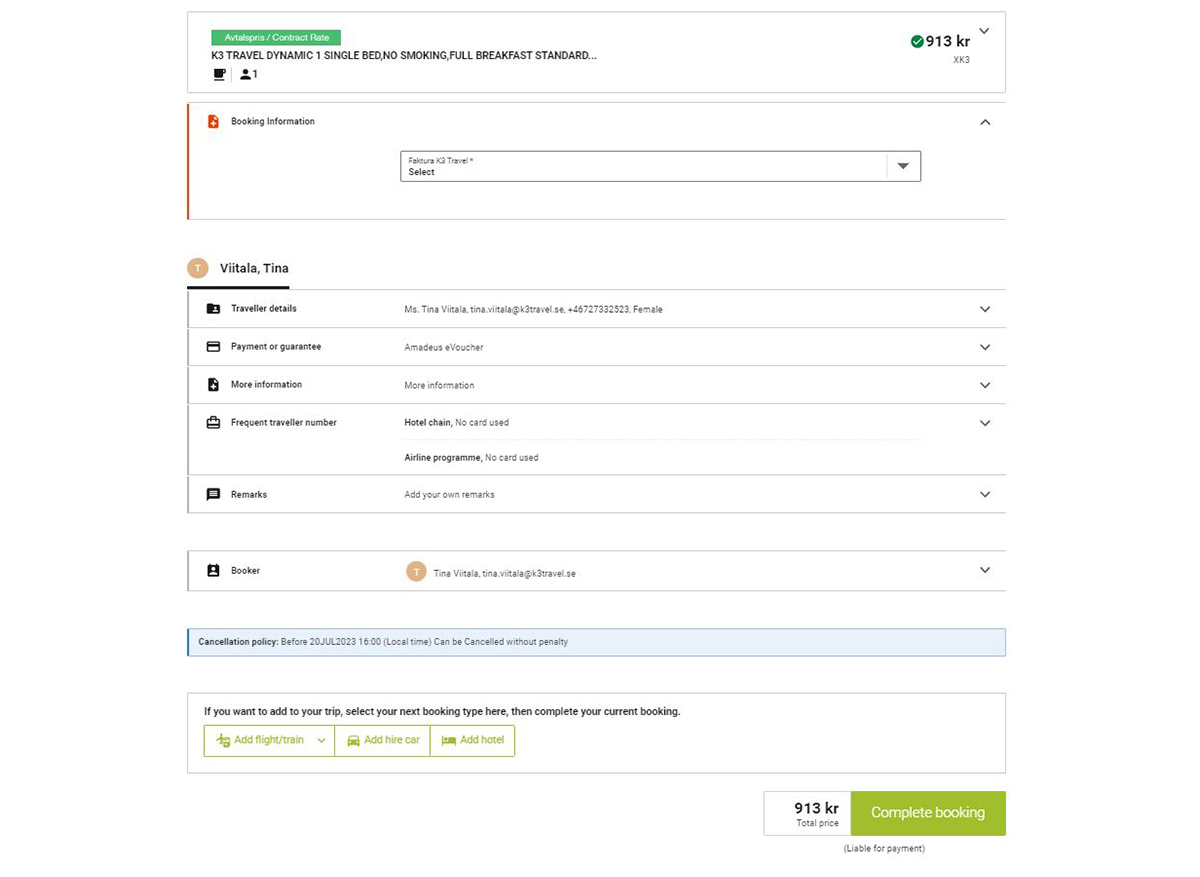Click the breakfast cup icon under room name
1200x877 pixels.
pyautogui.click(x=219, y=74)
